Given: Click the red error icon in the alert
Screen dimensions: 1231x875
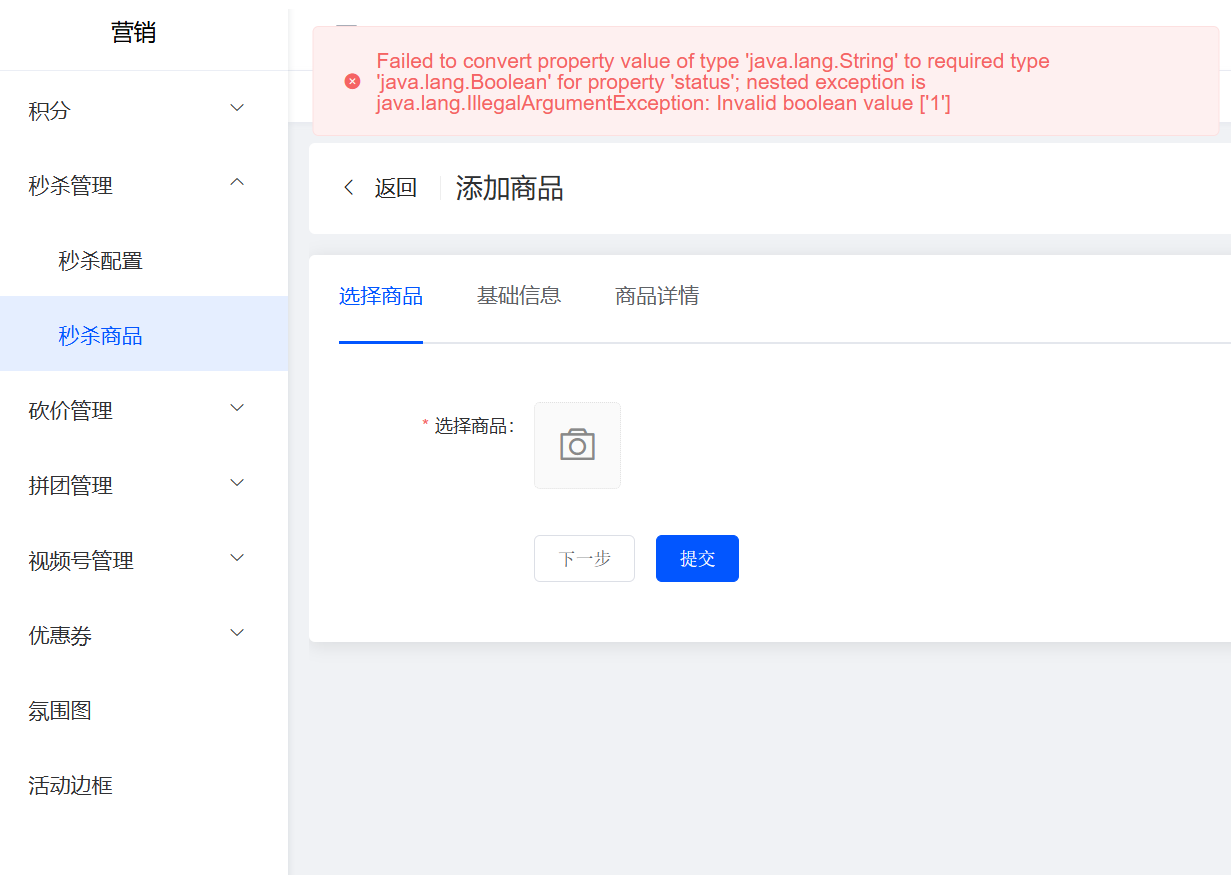Looking at the screenshot, I should tap(352, 81).
